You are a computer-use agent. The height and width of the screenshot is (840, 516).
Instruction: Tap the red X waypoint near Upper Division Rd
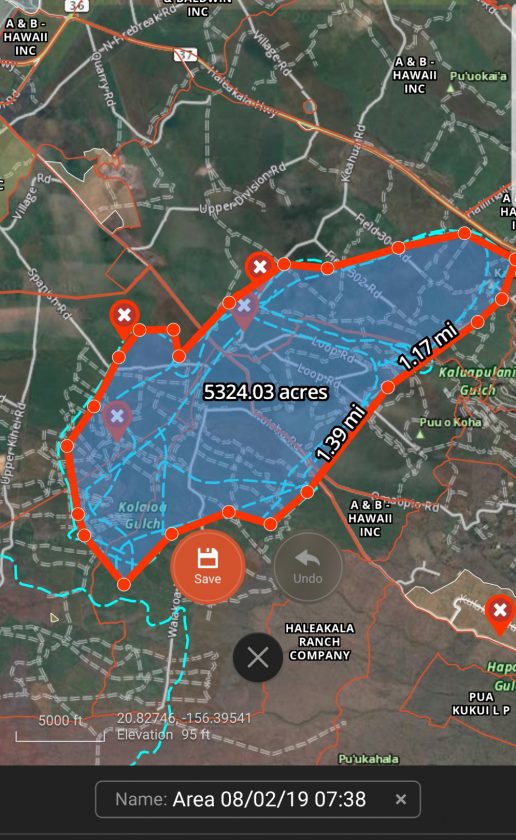pyautogui.click(x=260, y=267)
